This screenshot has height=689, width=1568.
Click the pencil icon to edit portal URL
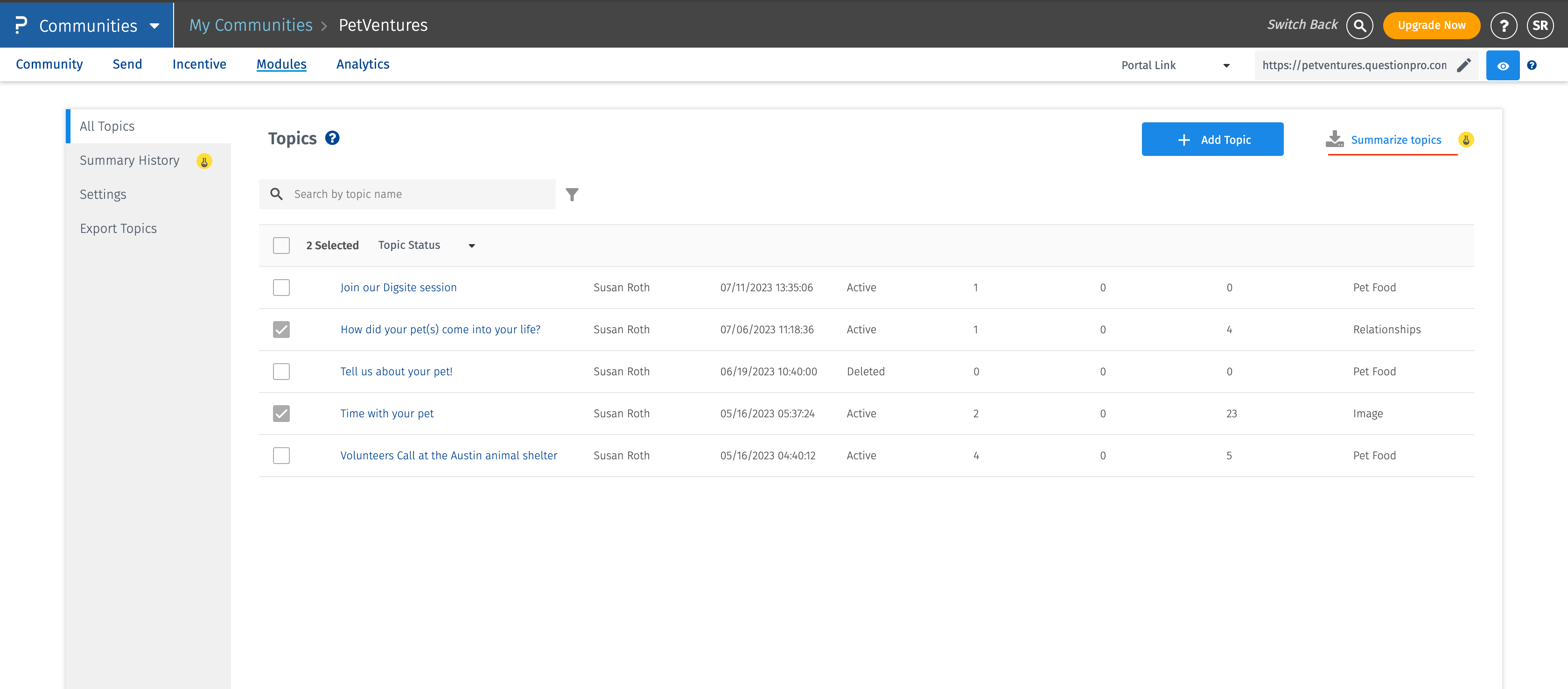[x=1463, y=65]
